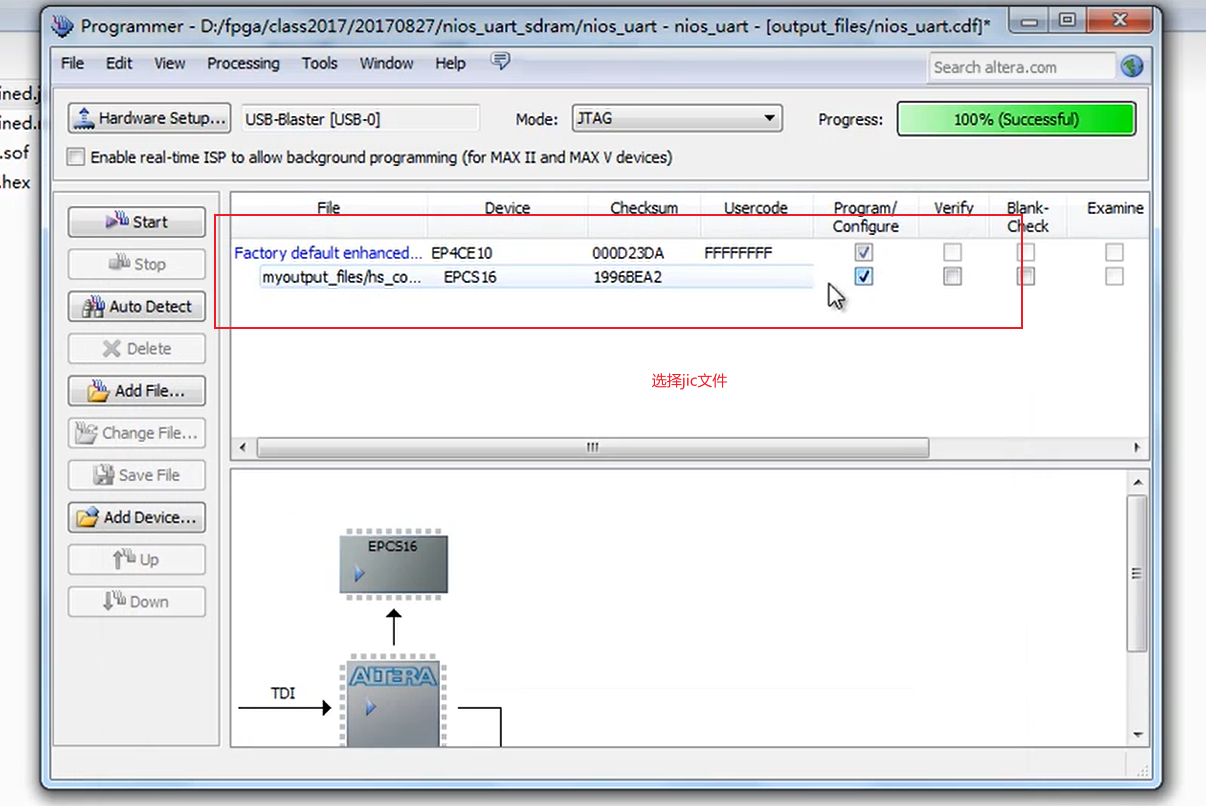Enable real-time ISP background programming checkbox
Image resolution: width=1206 pixels, height=806 pixels.
click(76, 157)
